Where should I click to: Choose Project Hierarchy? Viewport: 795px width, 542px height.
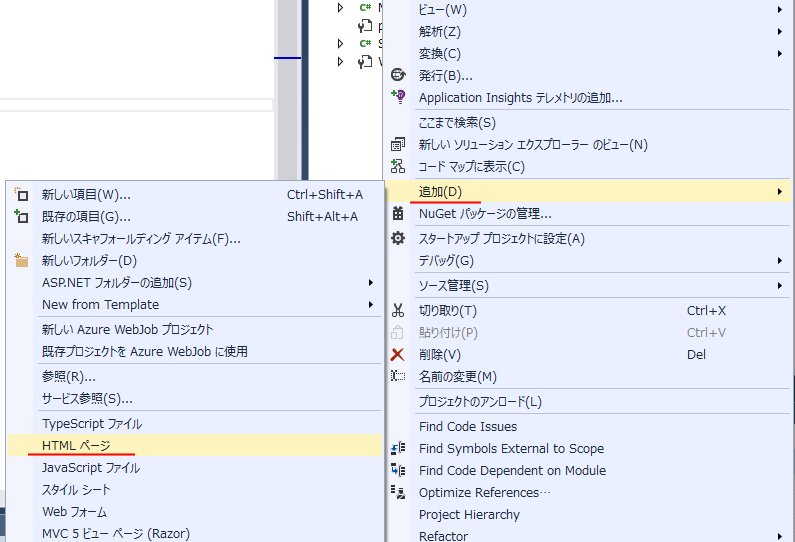(589, 514)
